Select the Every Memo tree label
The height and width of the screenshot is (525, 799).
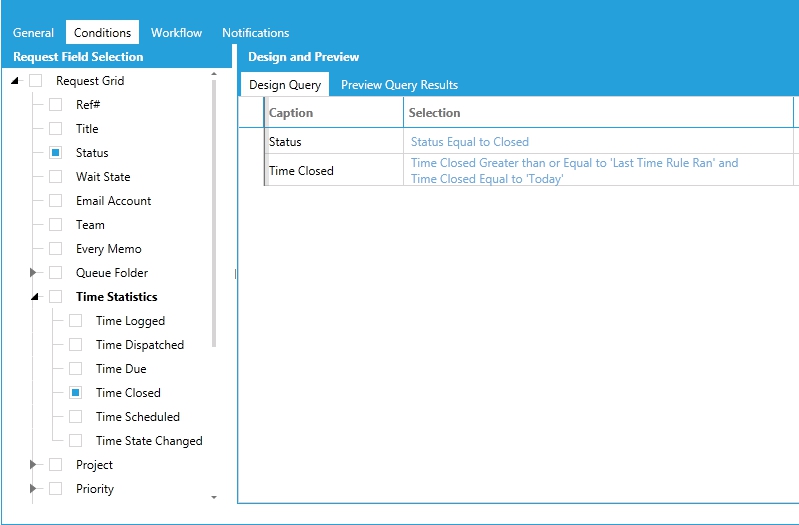click(109, 249)
